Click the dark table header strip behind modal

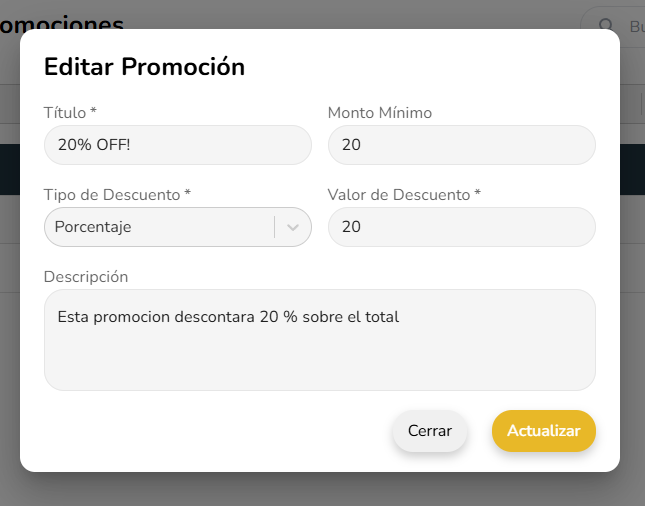coord(9,168)
